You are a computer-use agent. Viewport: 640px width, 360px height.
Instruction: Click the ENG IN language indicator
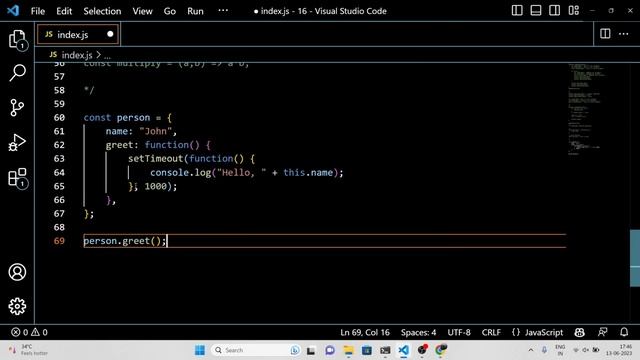(x=560, y=350)
